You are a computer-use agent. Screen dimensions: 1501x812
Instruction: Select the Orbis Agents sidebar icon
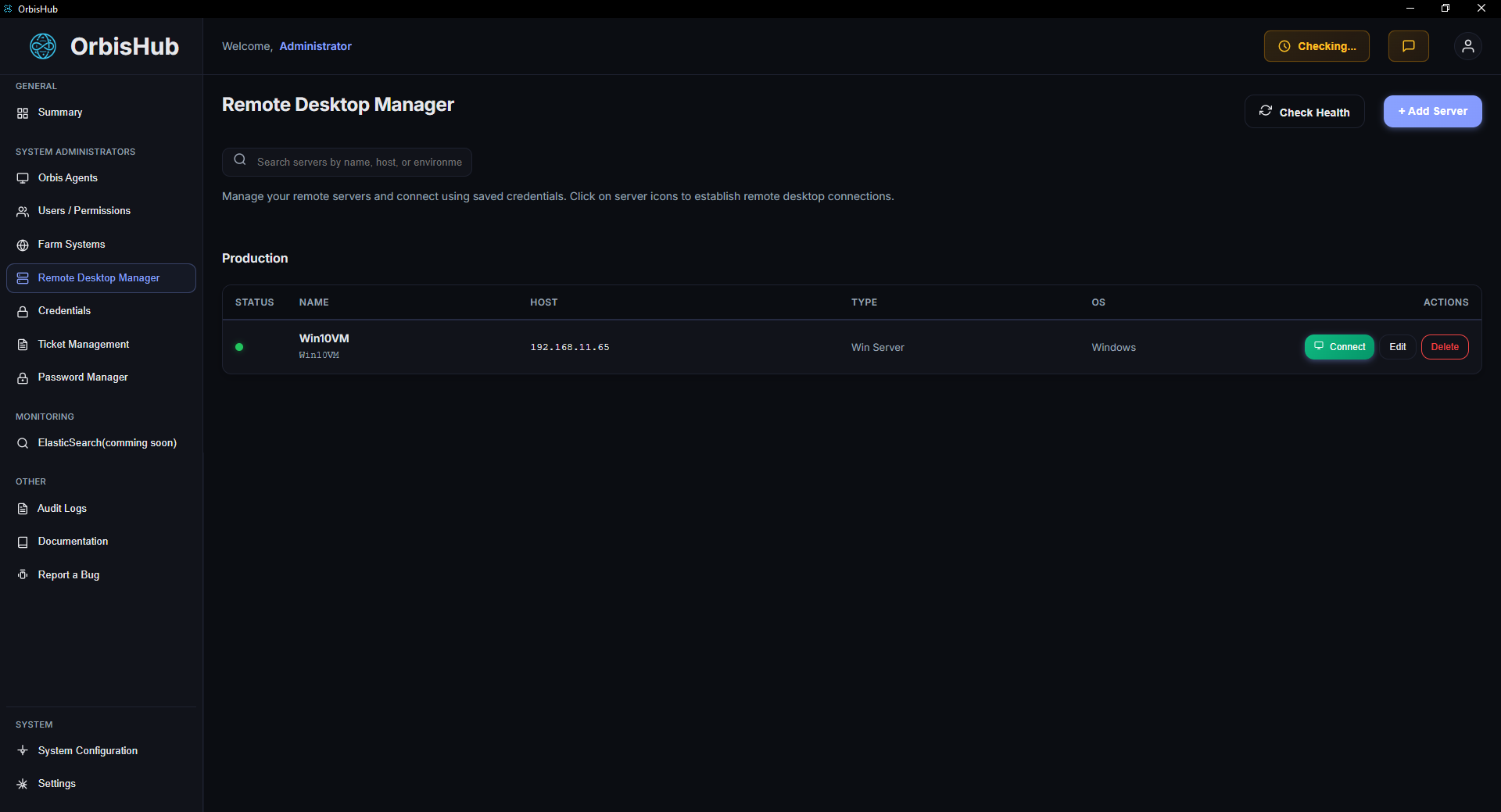click(23, 177)
